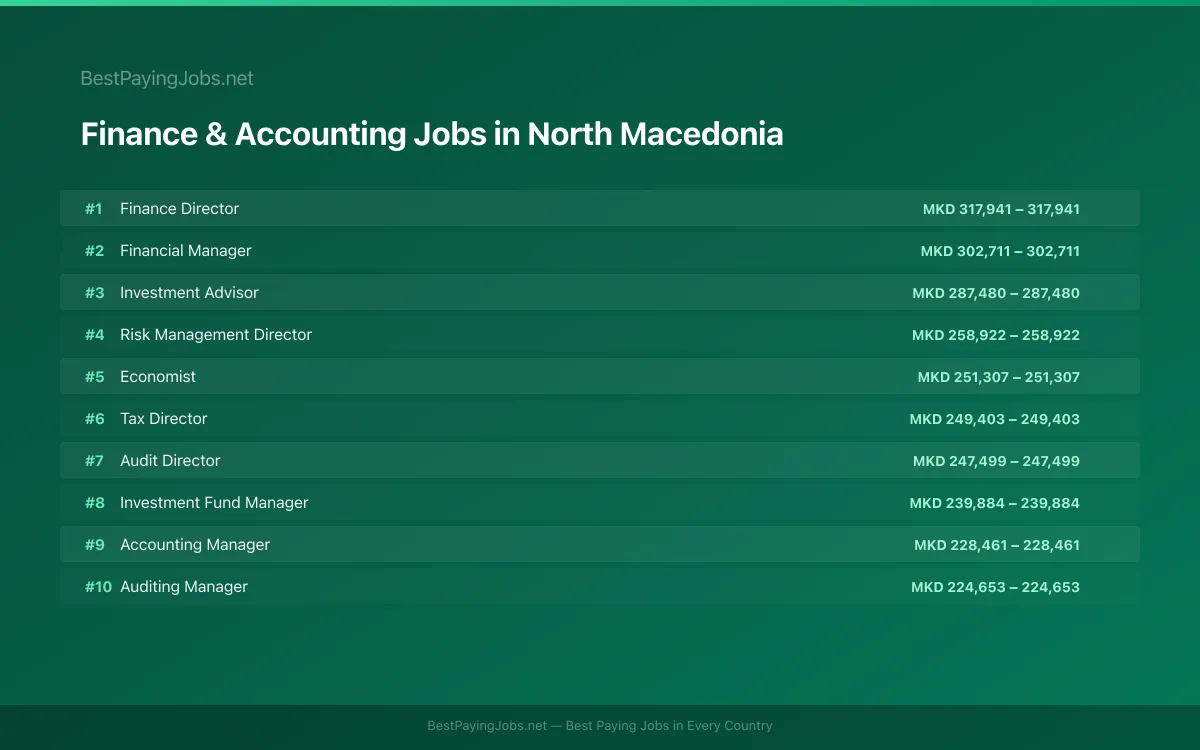The height and width of the screenshot is (750, 1200).
Task: Click the salary MKD 228,461 – 228,461
Action: 997,545
